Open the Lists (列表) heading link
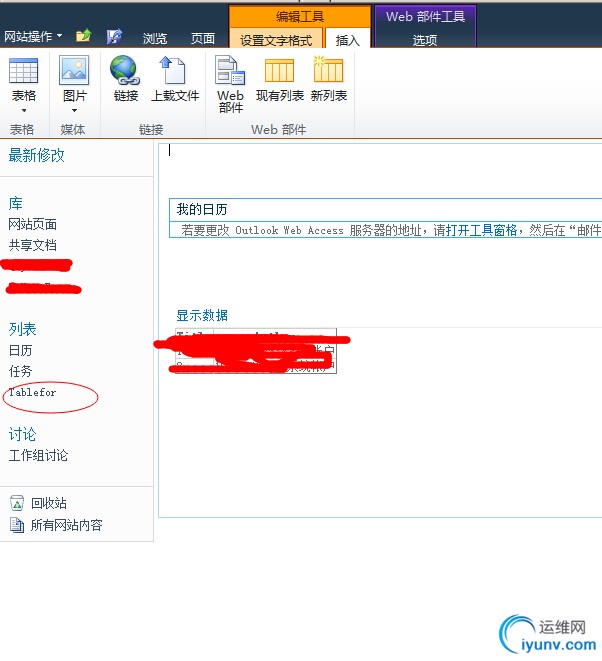602x661 pixels. [22, 329]
